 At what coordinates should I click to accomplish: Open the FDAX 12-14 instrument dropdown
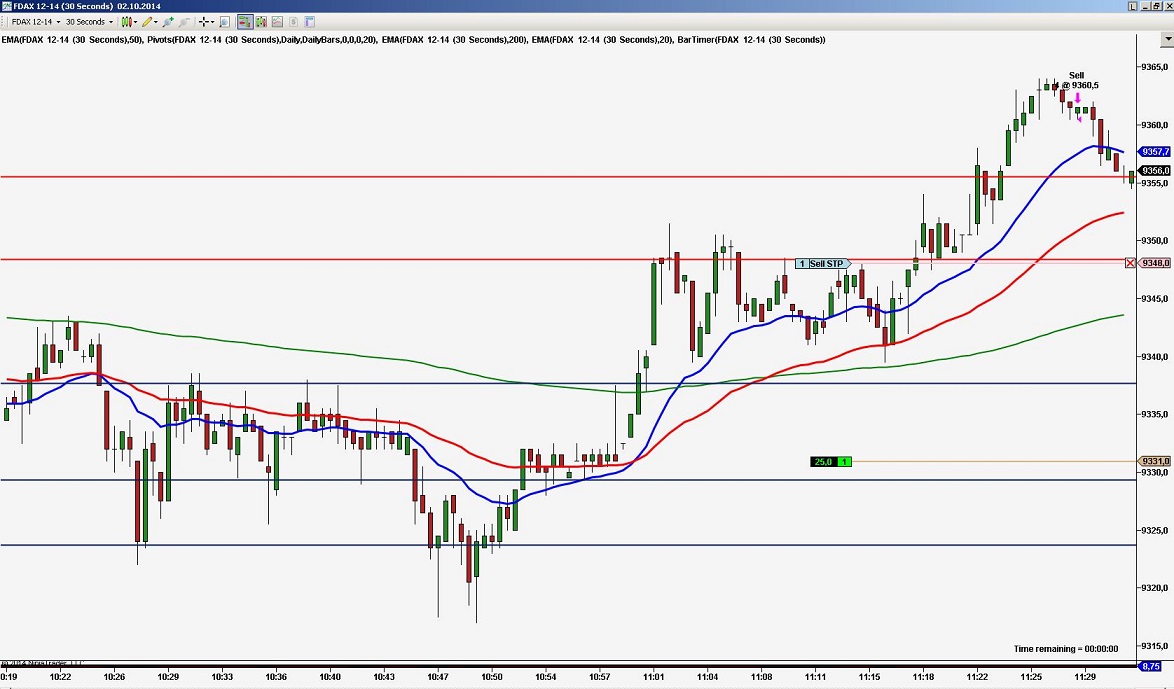pos(59,21)
